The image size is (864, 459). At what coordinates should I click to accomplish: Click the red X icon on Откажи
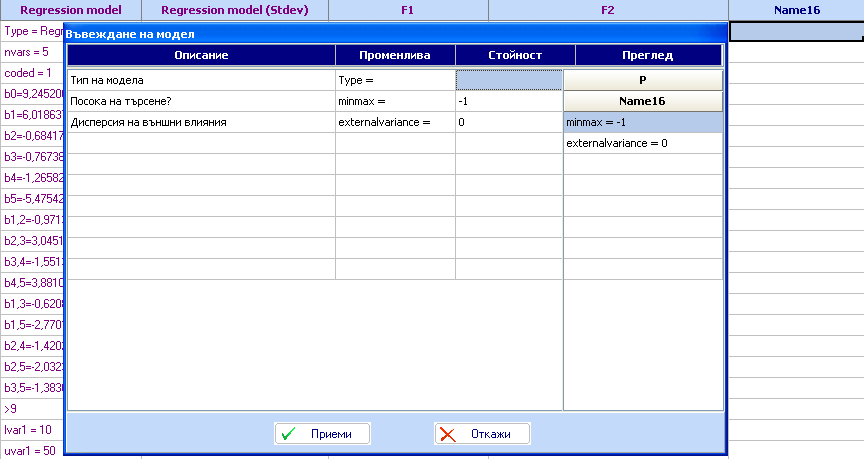click(448, 434)
